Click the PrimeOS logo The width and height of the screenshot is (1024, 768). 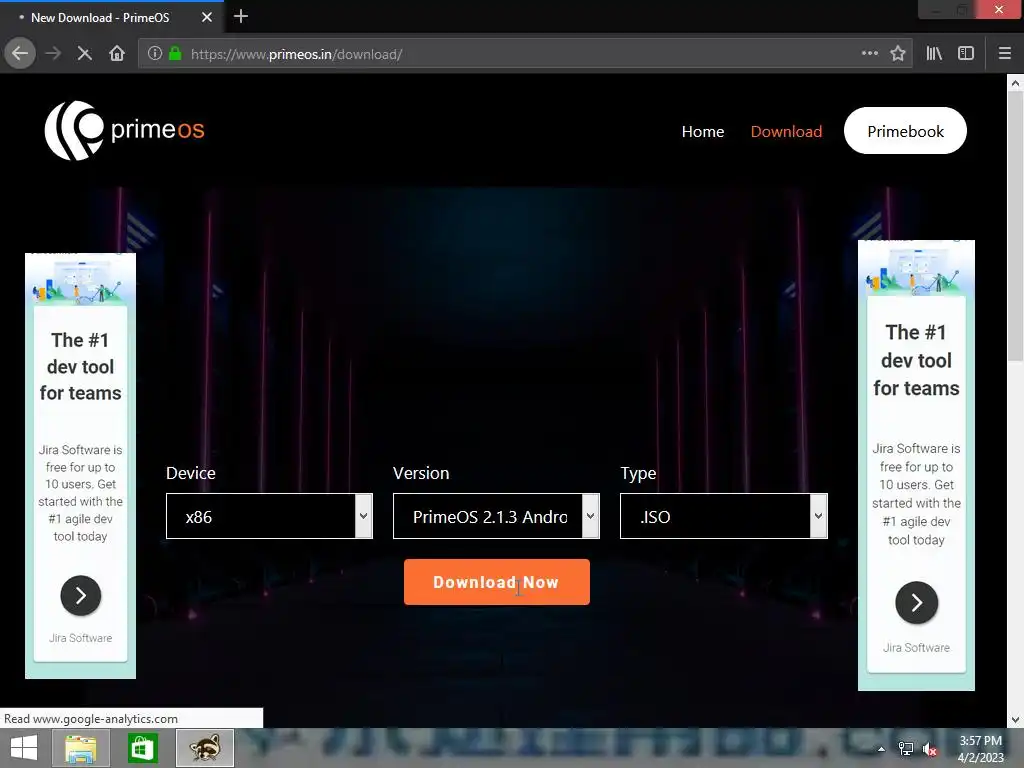click(x=124, y=130)
